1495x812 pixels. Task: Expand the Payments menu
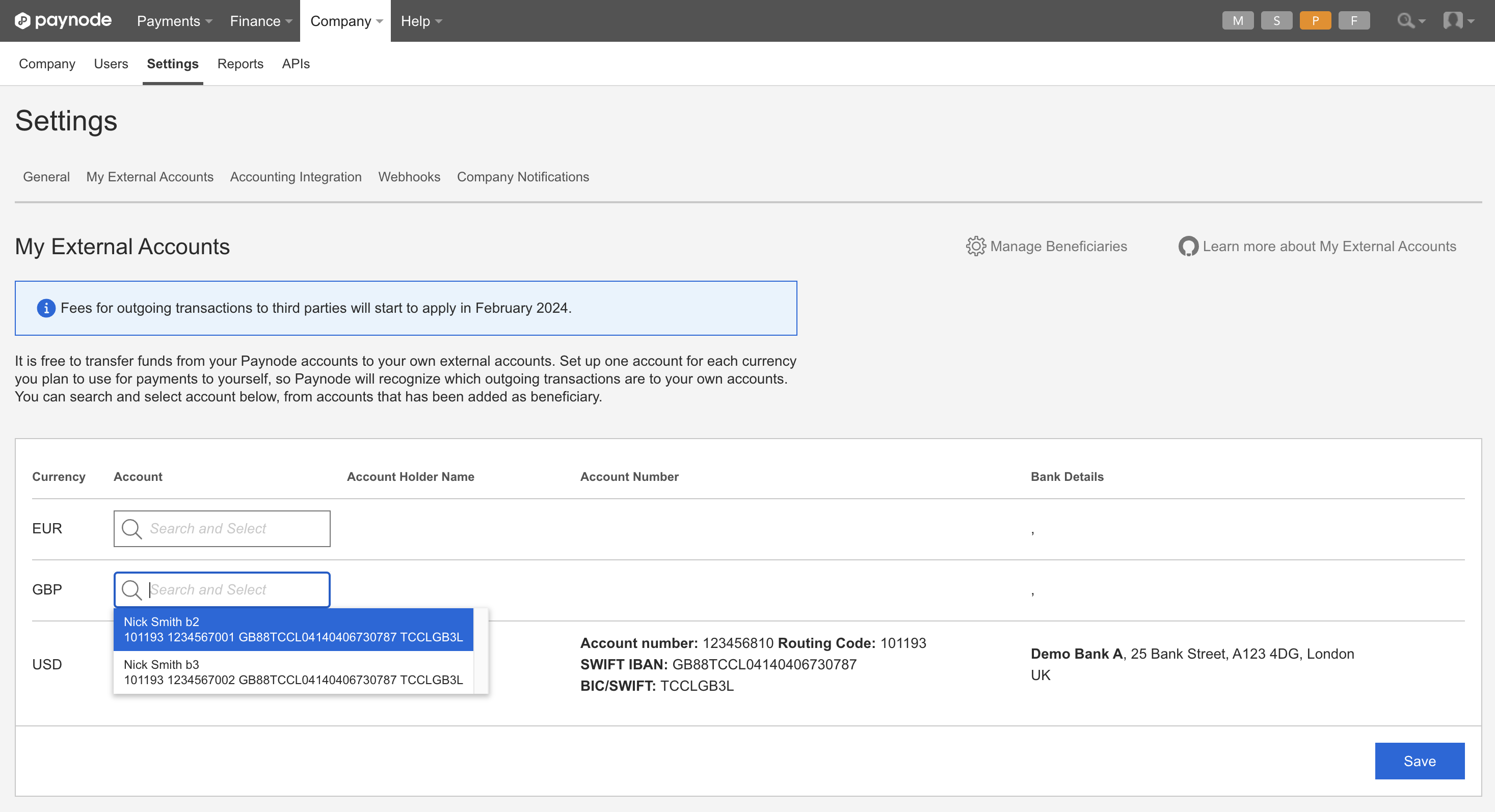point(174,21)
